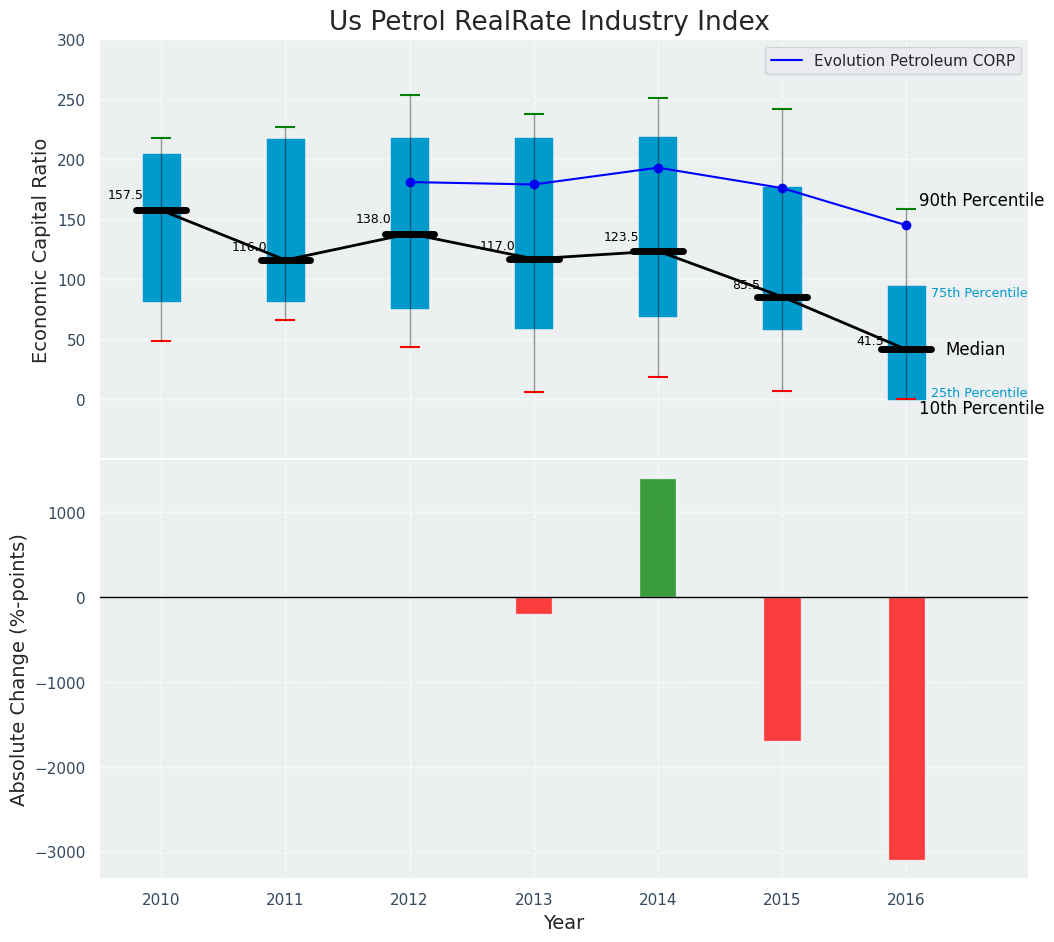Click the green 2014 absolute change bar
Image resolution: width=1054 pixels, height=942 pixels.
(658, 538)
